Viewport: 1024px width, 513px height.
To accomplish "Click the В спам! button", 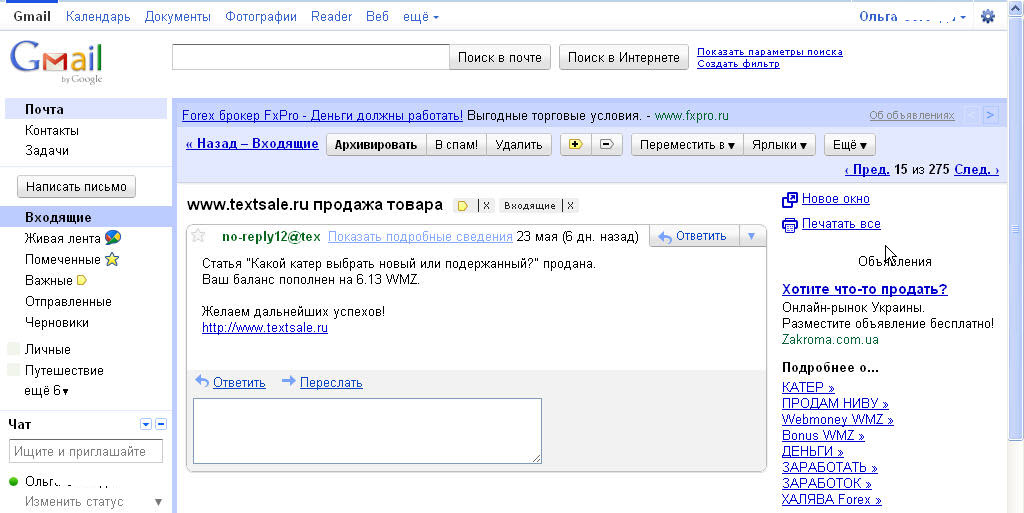I will 456,145.
